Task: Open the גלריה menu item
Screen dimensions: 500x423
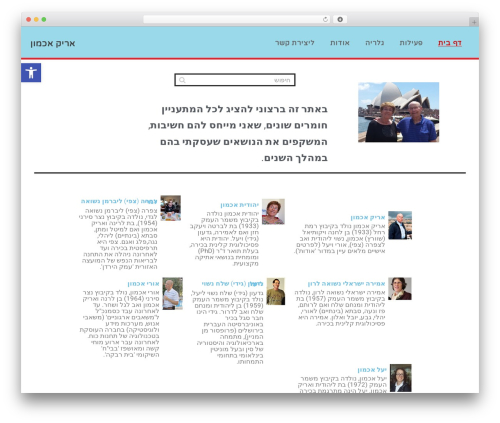Action: pyautogui.click(x=375, y=43)
